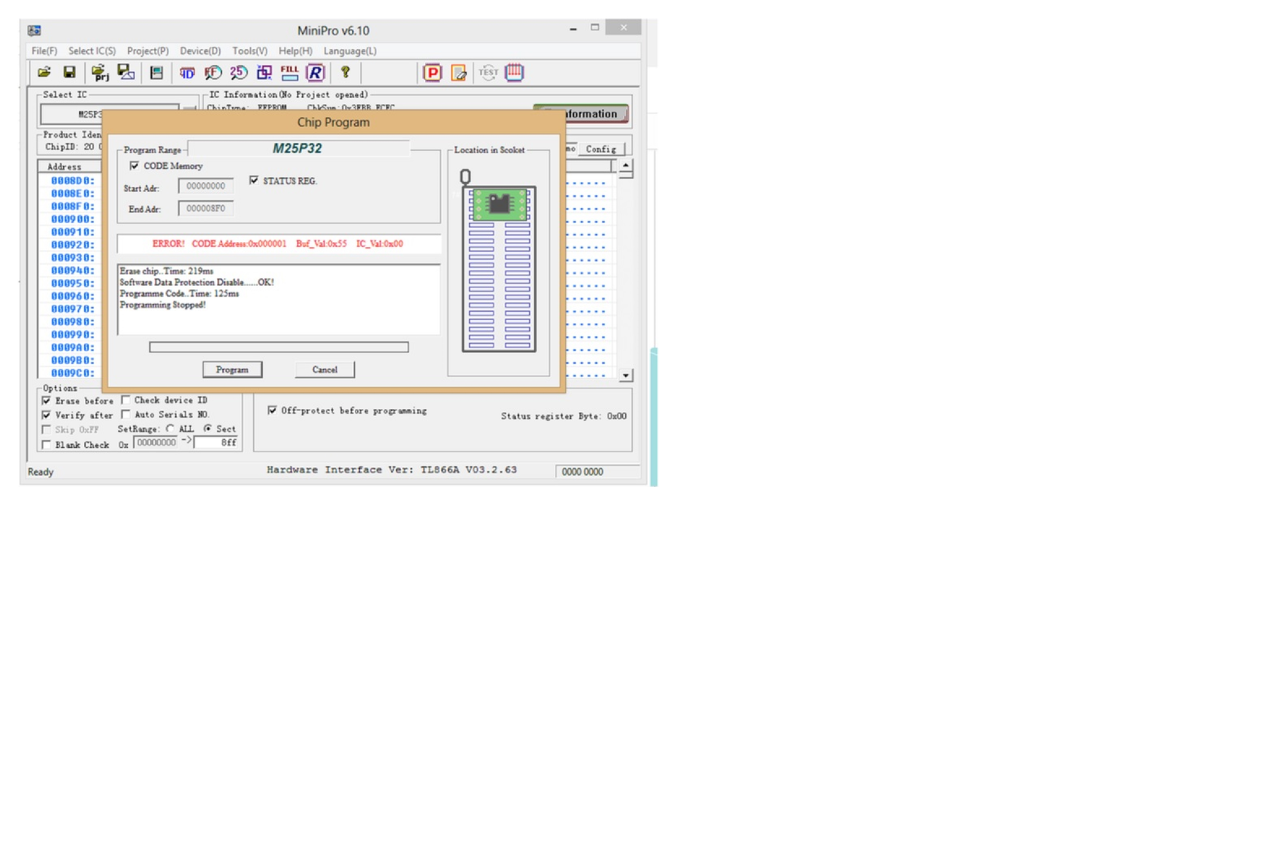Viewport: 1280px width, 853px height.
Task: Open the Help(H) menu
Action: [x=295, y=51]
